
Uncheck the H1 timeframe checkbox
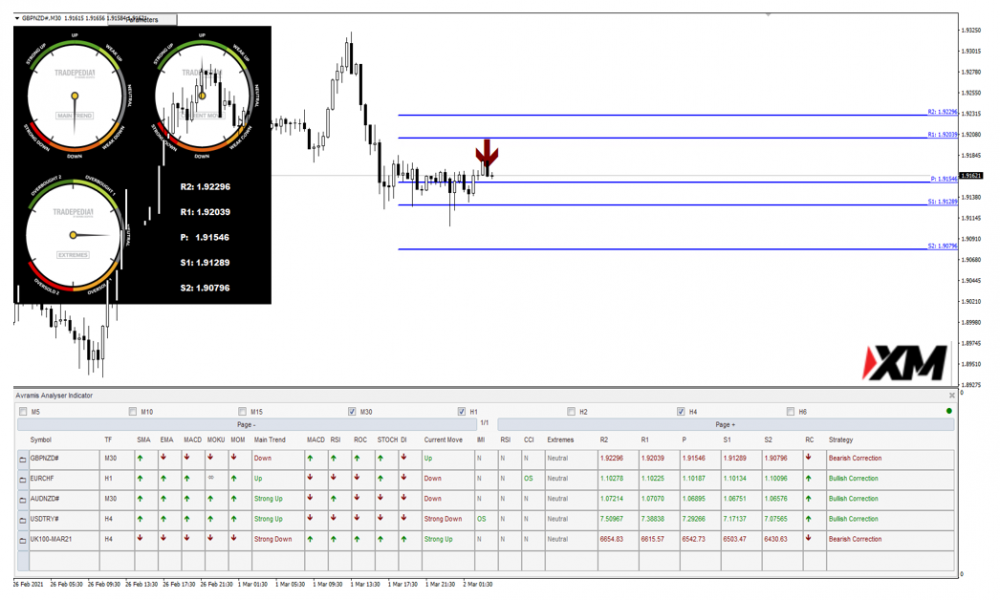[x=462, y=412]
